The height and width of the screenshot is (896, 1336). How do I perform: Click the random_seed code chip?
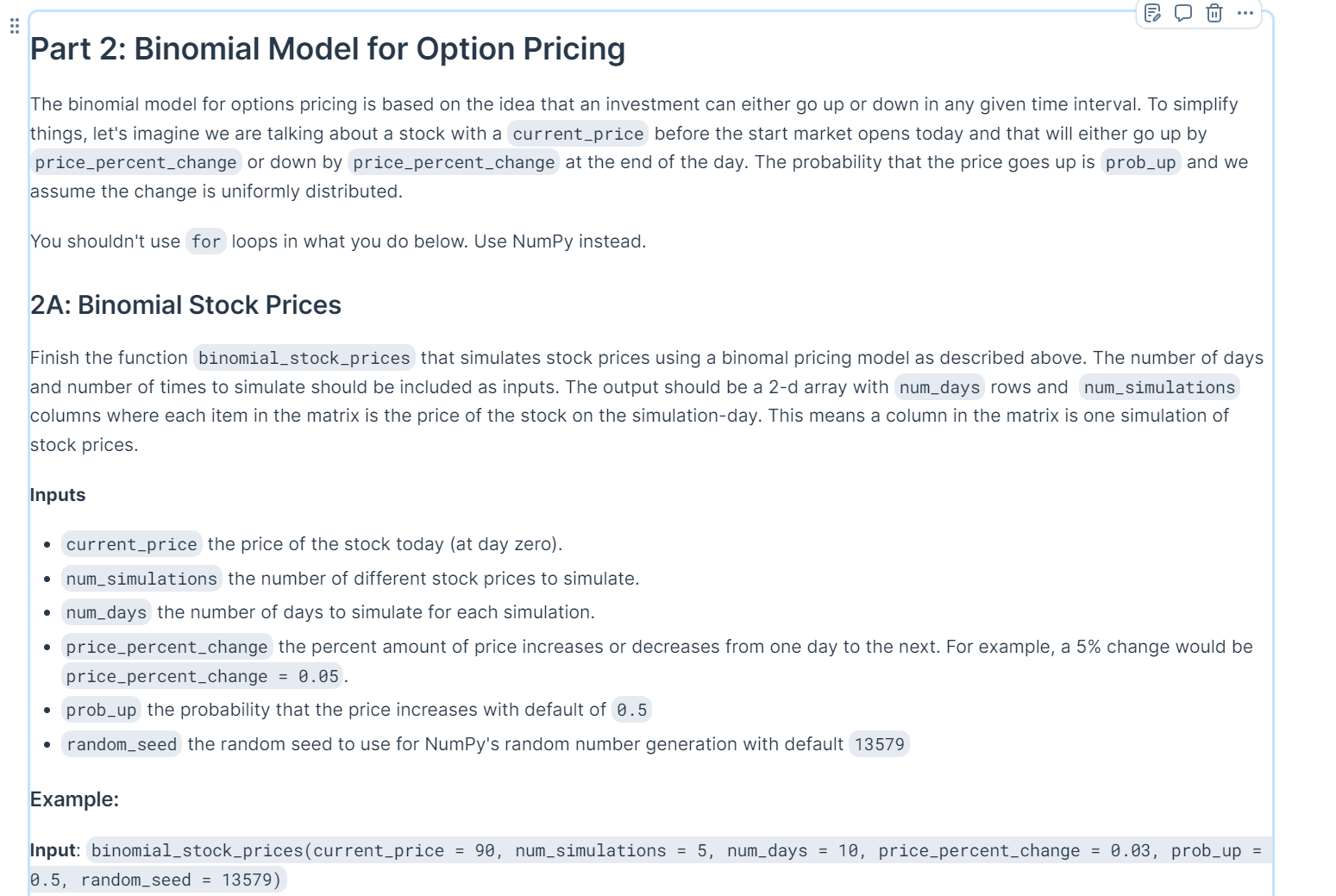click(121, 744)
